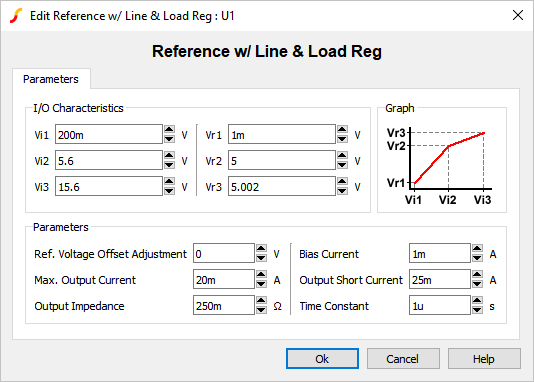The image size is (534, 382).
Task: Increase the Vi1 value with up arrow
Action: click(169, 130)
